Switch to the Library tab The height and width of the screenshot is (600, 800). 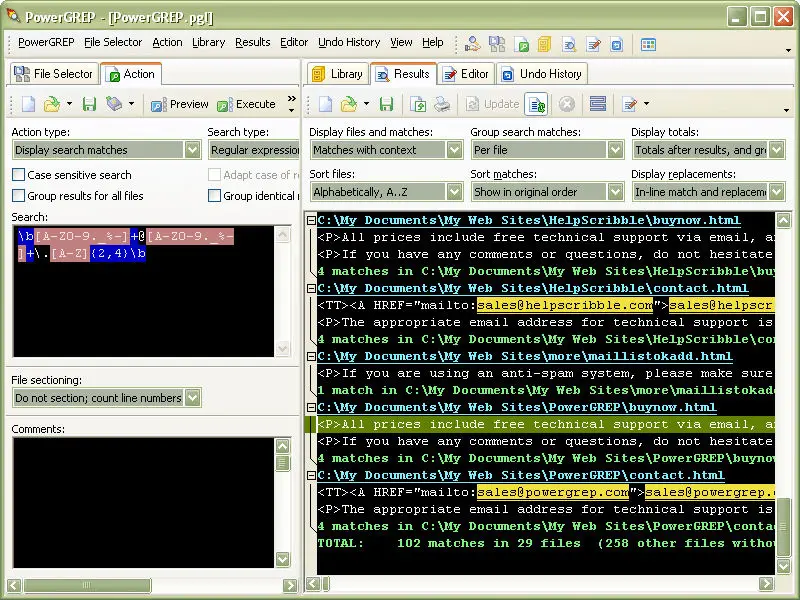click(x=338, y=74)
